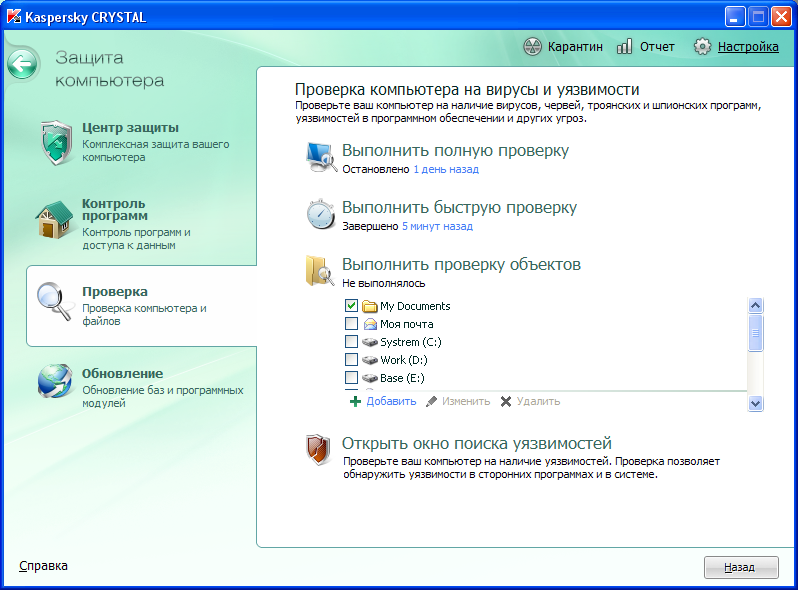Click the Отчет bar chart icon
Image resolution: width=798 pixels, height=590 pixels.
(624, 47)
